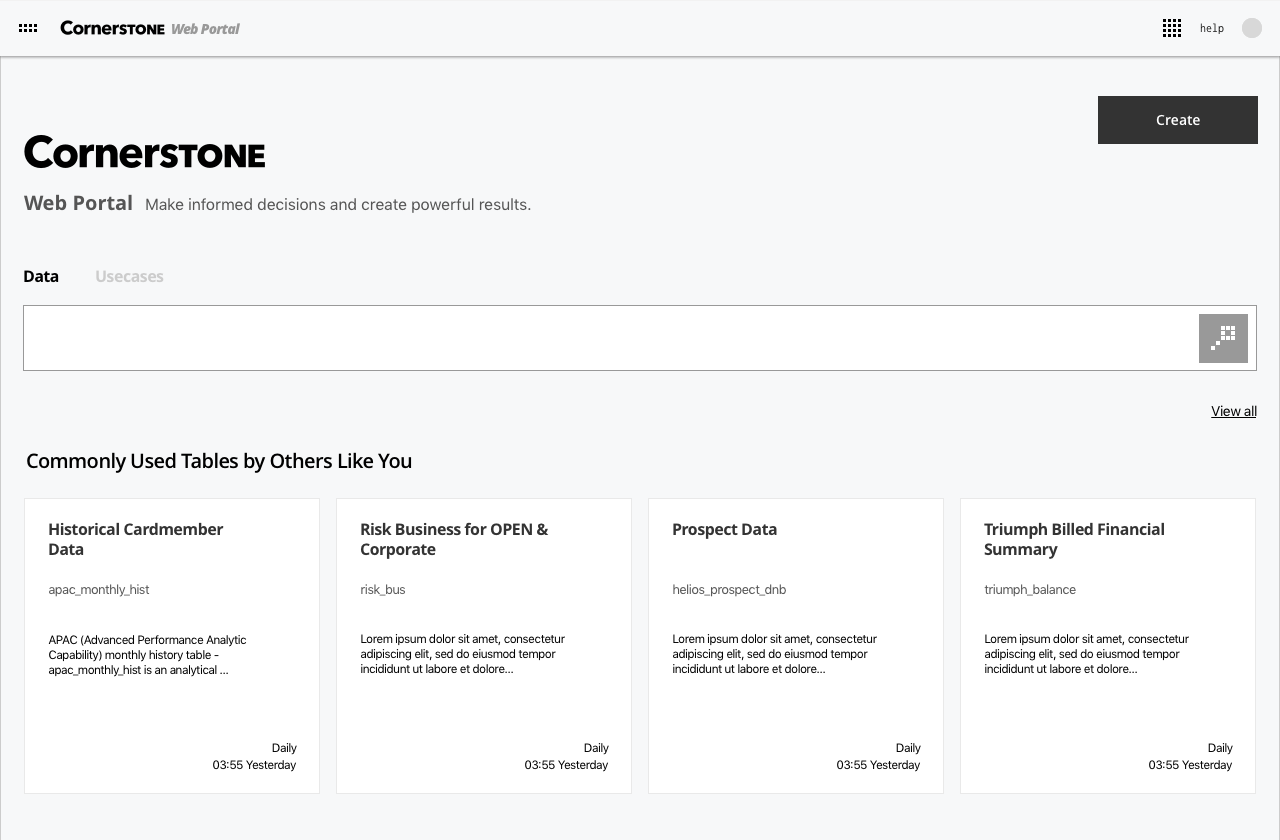Screen dimensions: 1280x840
Task: Click Daily frequency on Risk Business card
Action: (x=596, y=748)
